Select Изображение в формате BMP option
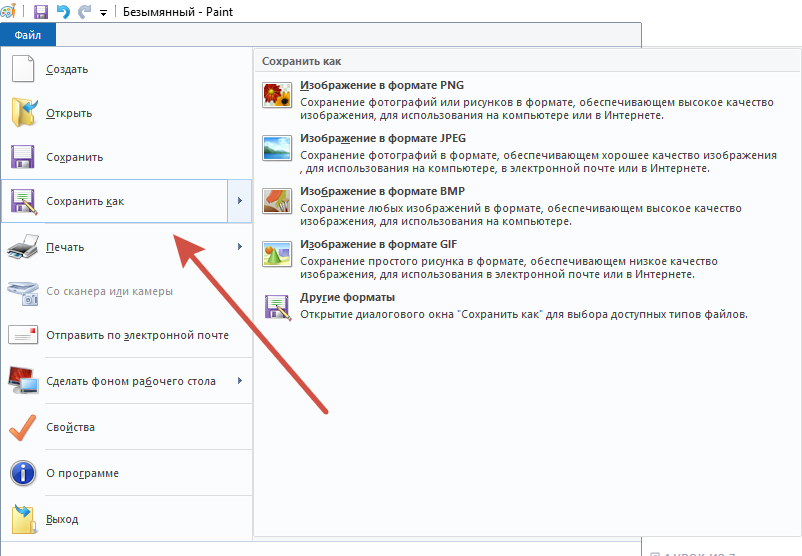Viewport: 802px width, 556px height. [x=381, y=191]
